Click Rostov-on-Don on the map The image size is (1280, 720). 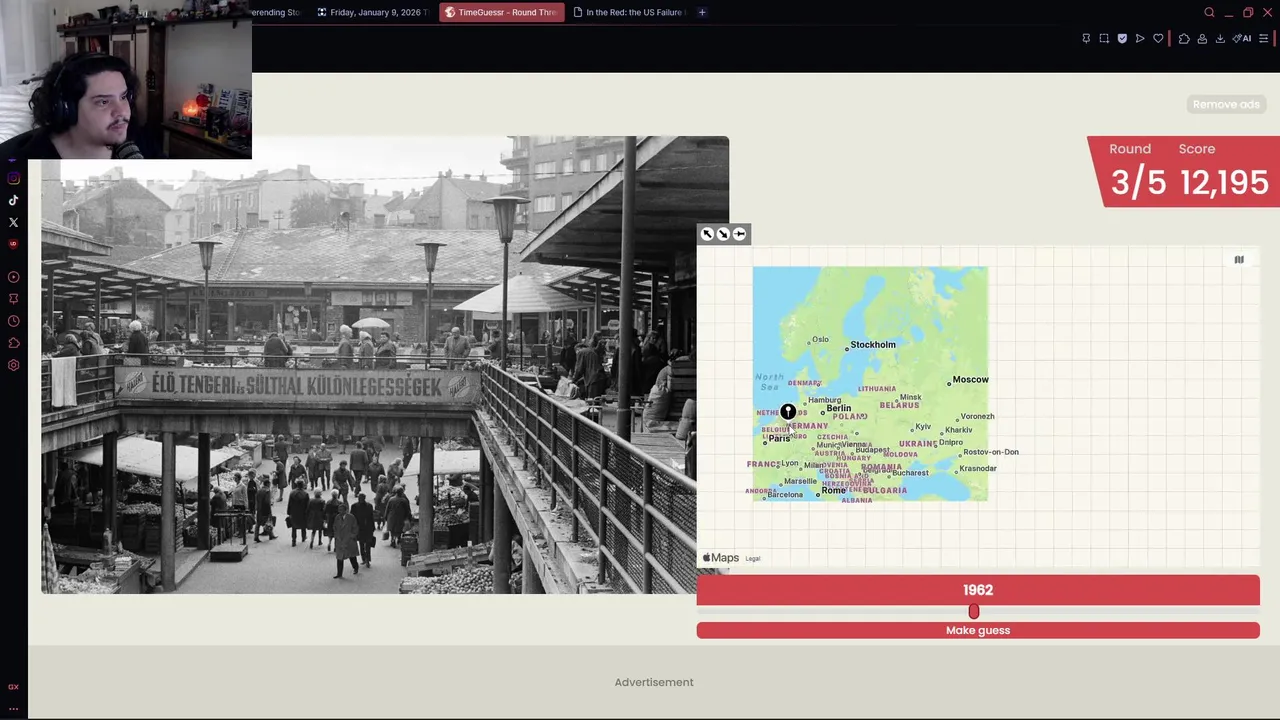tap(991, 452)
